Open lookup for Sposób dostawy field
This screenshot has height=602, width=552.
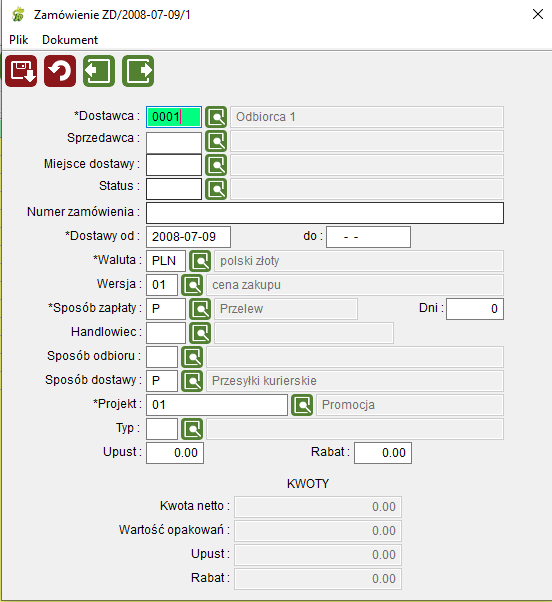192,381
